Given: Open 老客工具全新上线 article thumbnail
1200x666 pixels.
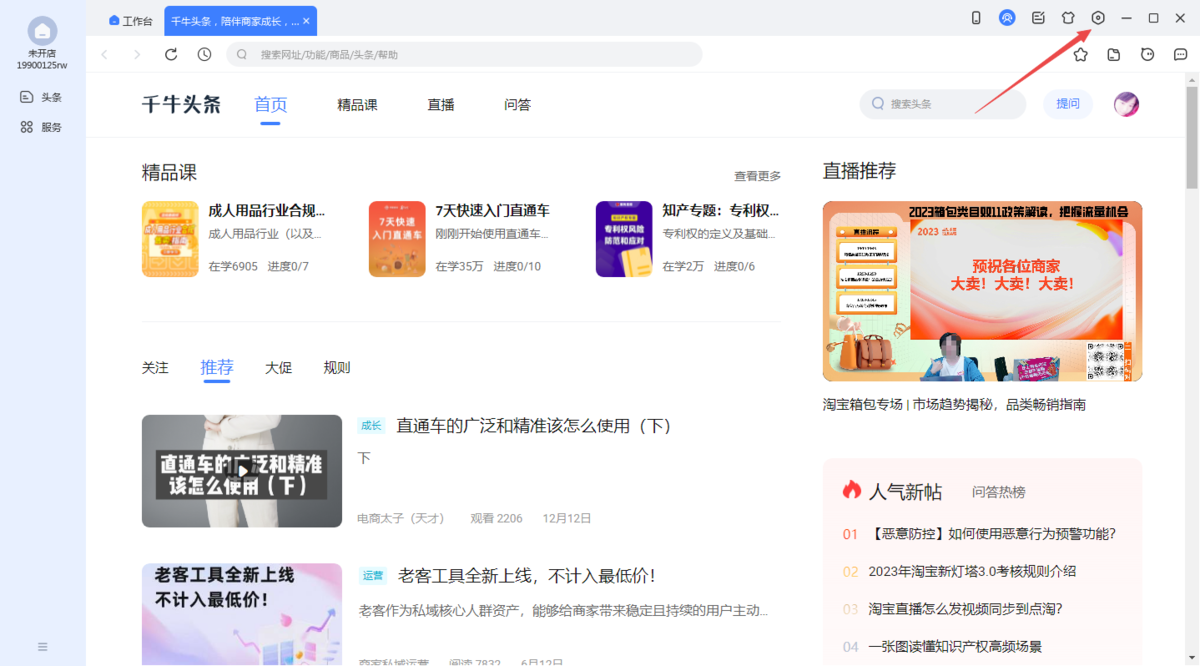Looking at the screenshot, I should pyautogui.click(x=242, y=614).
